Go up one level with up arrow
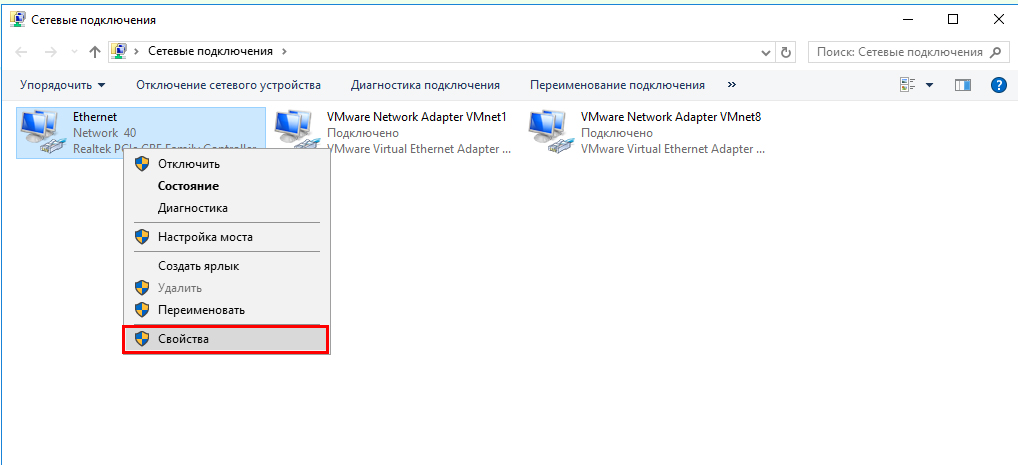This screenshot has height=465, width=1018. coord(95,52)
